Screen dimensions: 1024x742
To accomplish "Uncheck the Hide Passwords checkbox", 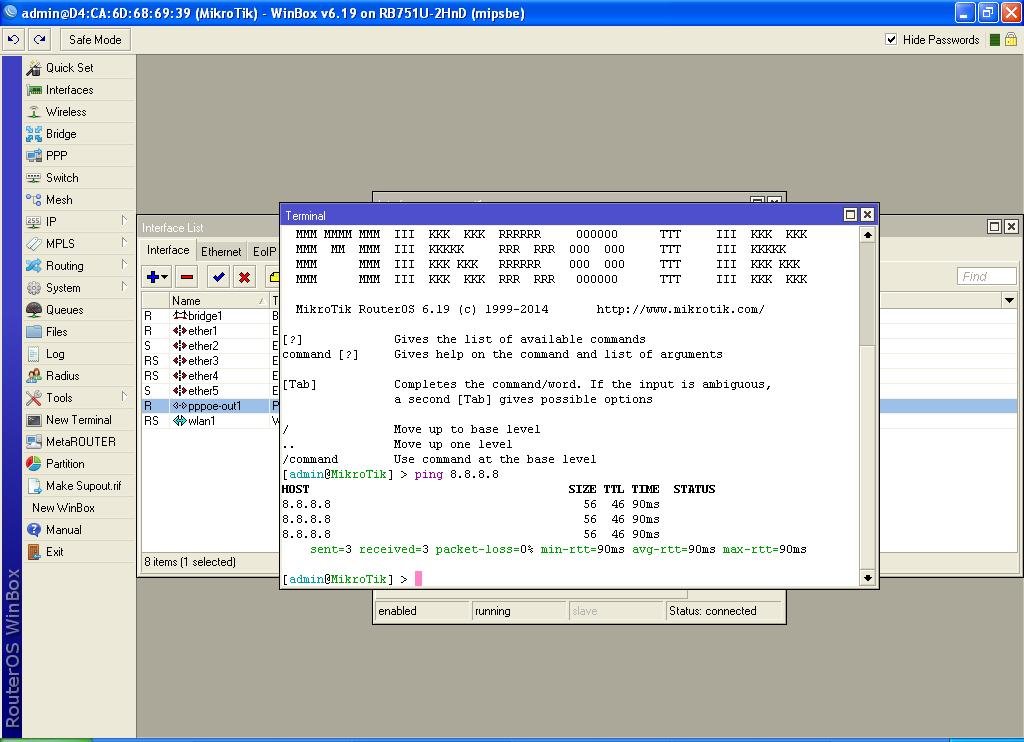I will (x=891, y=39).
